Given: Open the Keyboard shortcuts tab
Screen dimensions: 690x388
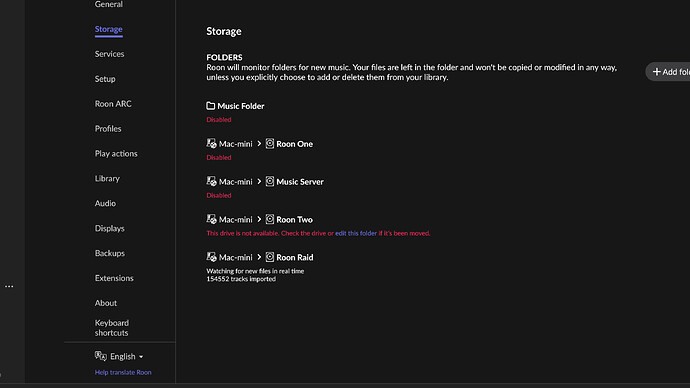Looking at the screenshot, I should click(112, 328).
